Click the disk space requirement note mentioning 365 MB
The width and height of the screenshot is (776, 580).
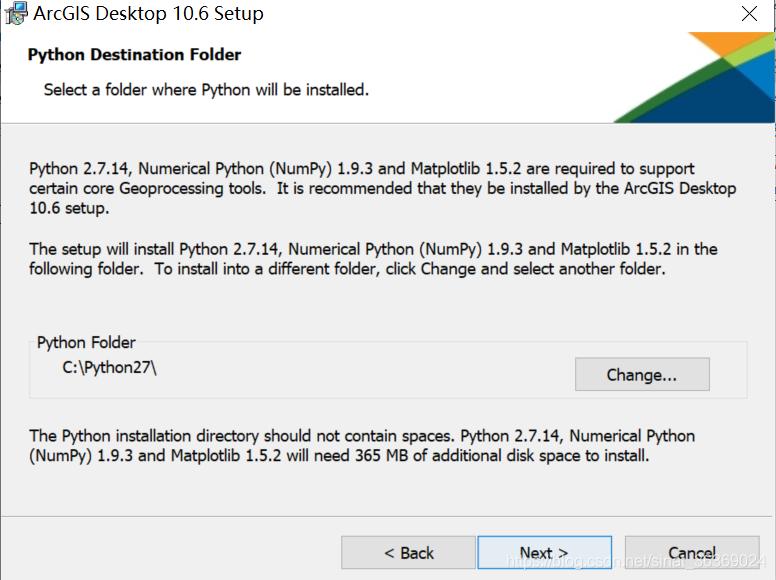pyautogui.click(x=362, y=445)
